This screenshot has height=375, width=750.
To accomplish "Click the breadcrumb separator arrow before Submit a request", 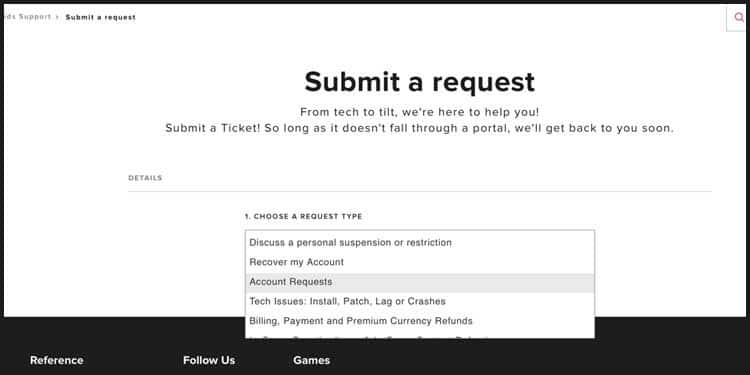I will (57, 17).
